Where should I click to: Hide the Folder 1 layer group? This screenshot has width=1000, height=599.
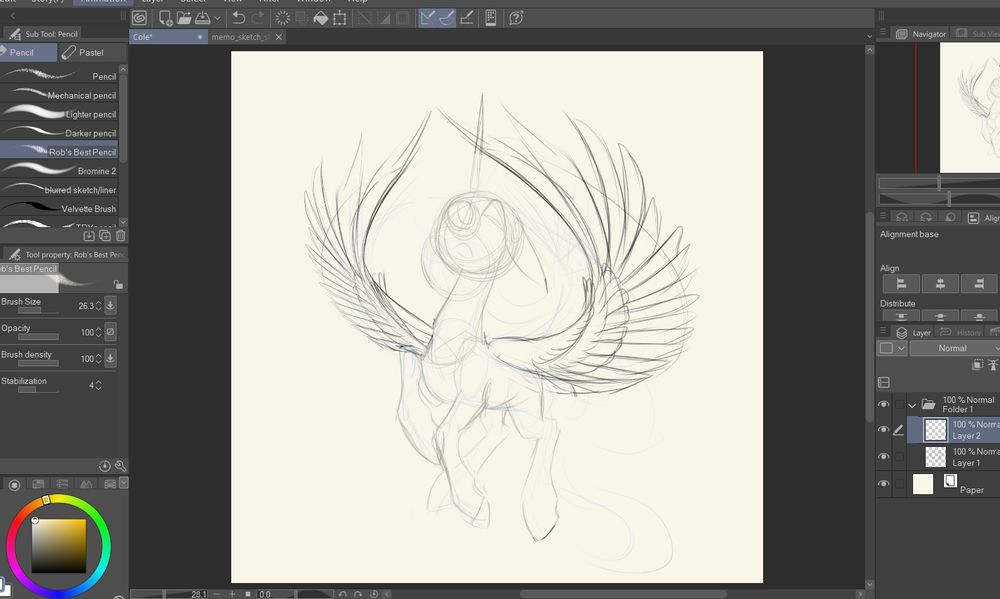tap(883, 404)
